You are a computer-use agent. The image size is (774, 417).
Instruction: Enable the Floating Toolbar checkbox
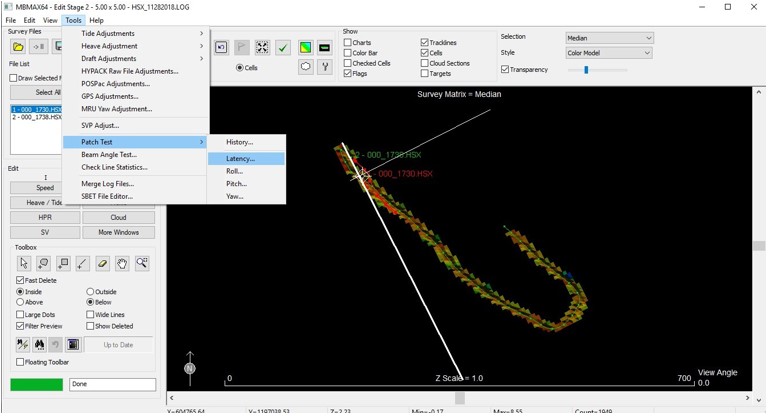[20, 362]
